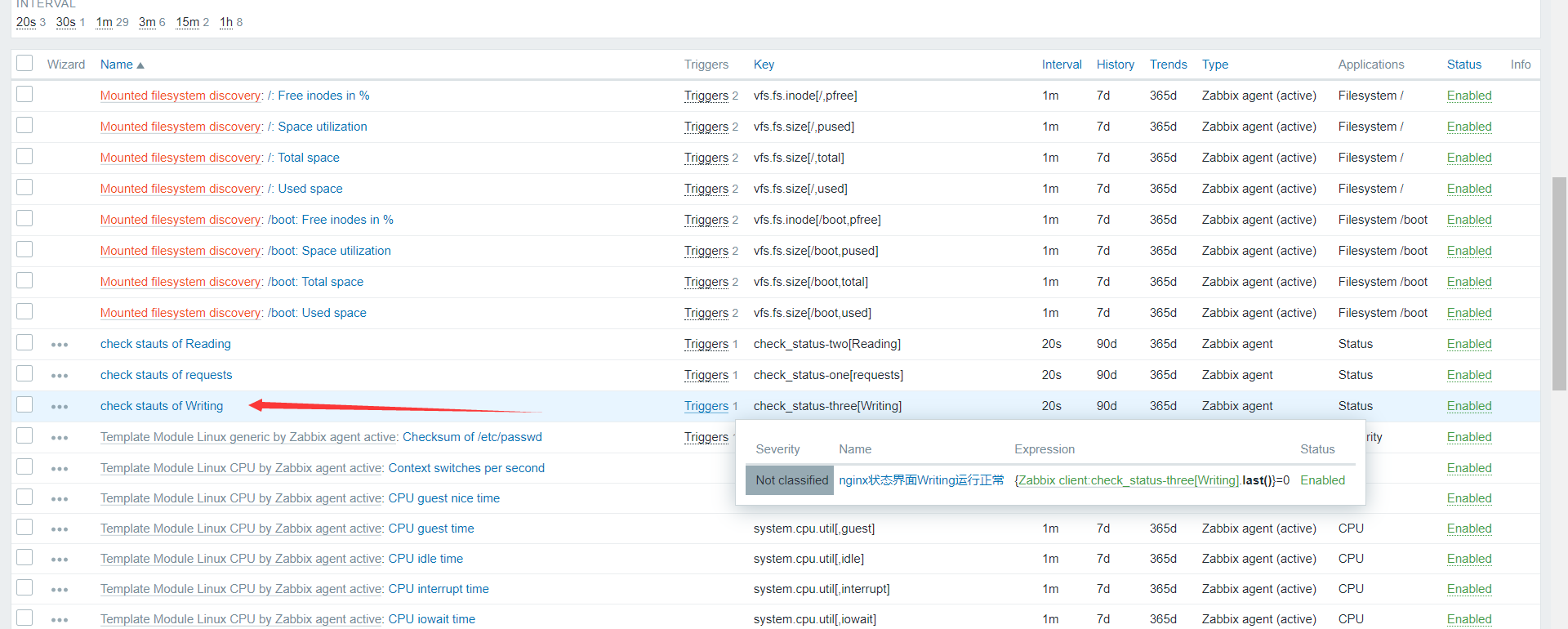Open wizard dots for CPU guest time row
This screenshot has width=1568, height=629.
pos(60,529)
